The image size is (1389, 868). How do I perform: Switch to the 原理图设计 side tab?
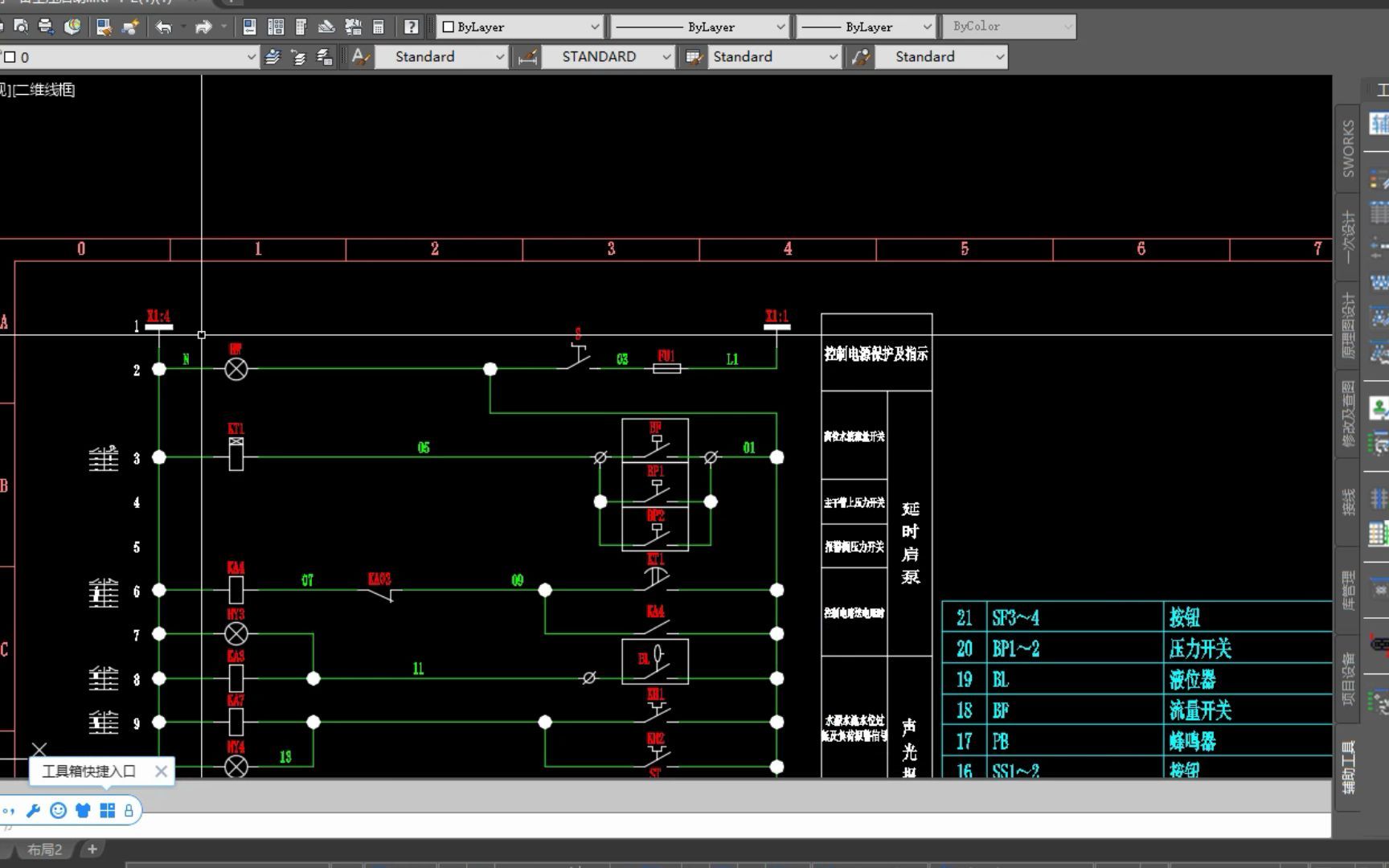[1348, 325]
